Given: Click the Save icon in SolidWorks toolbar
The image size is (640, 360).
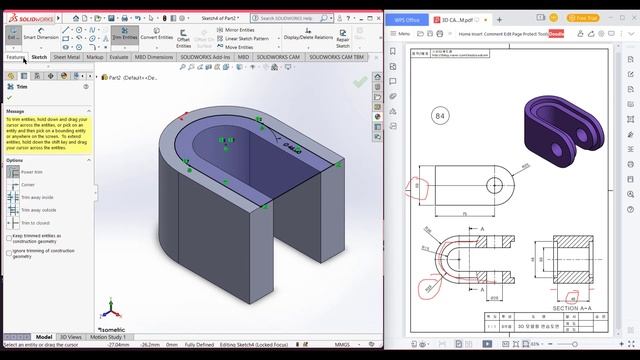Looking at the screenshot, I should click(x=111, y=18).
